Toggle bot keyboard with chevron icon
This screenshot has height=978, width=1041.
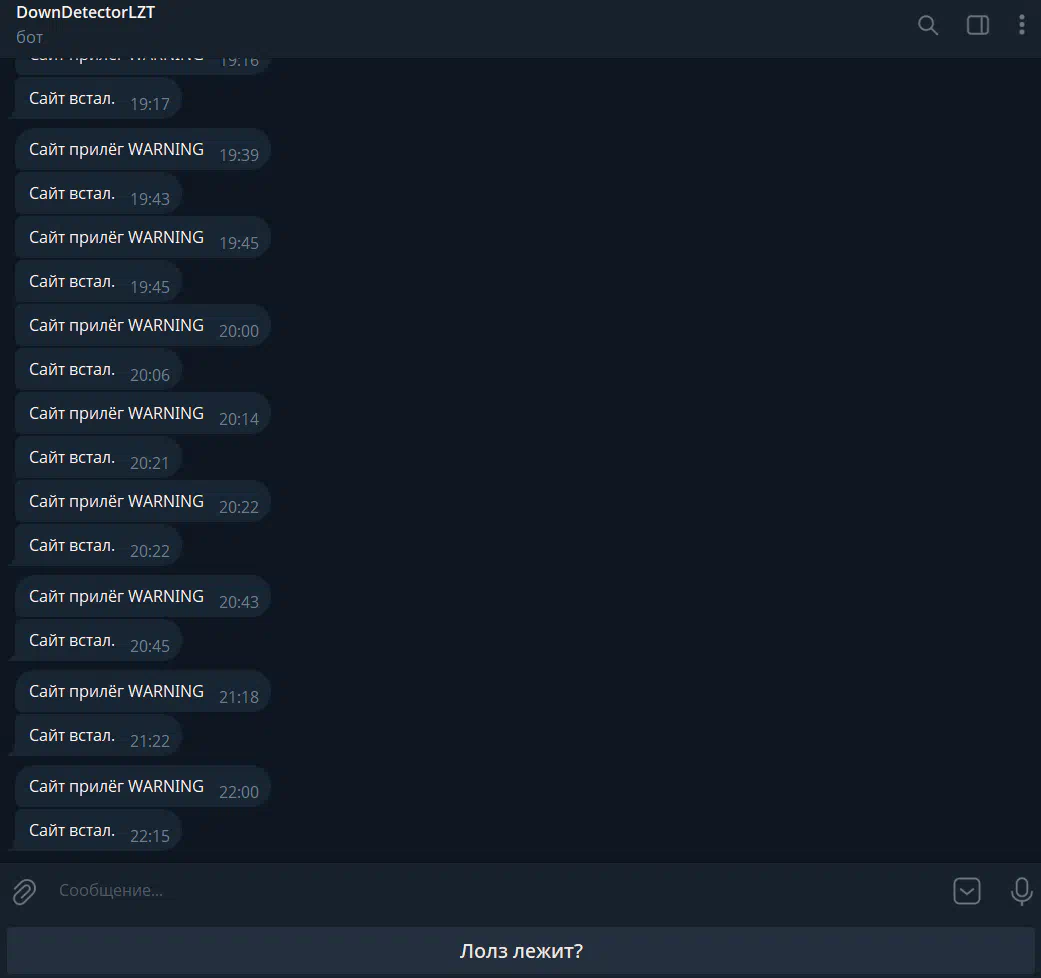click(x=967, y=891)
